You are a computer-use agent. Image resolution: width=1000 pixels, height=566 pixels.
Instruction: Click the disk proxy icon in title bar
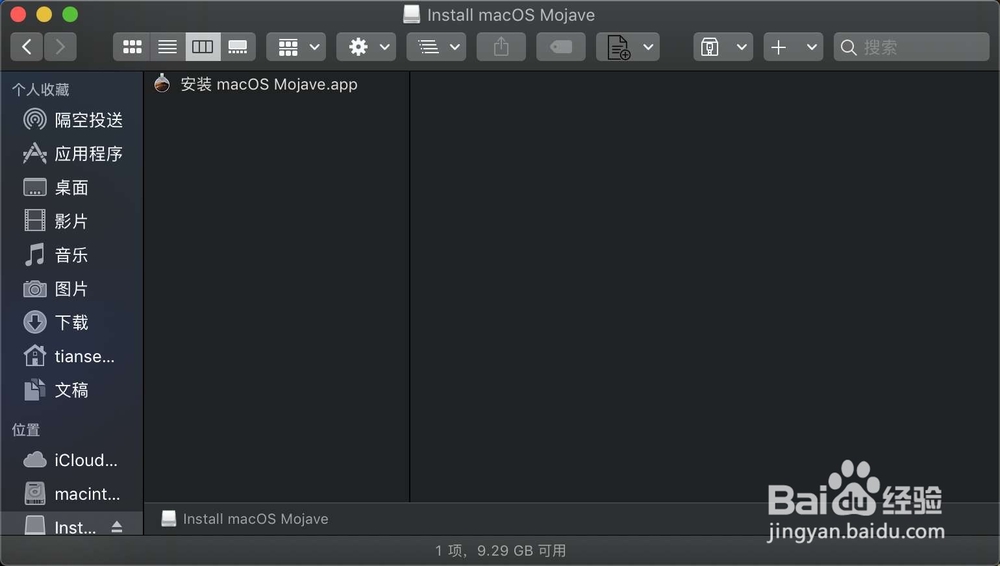(412, 14)
